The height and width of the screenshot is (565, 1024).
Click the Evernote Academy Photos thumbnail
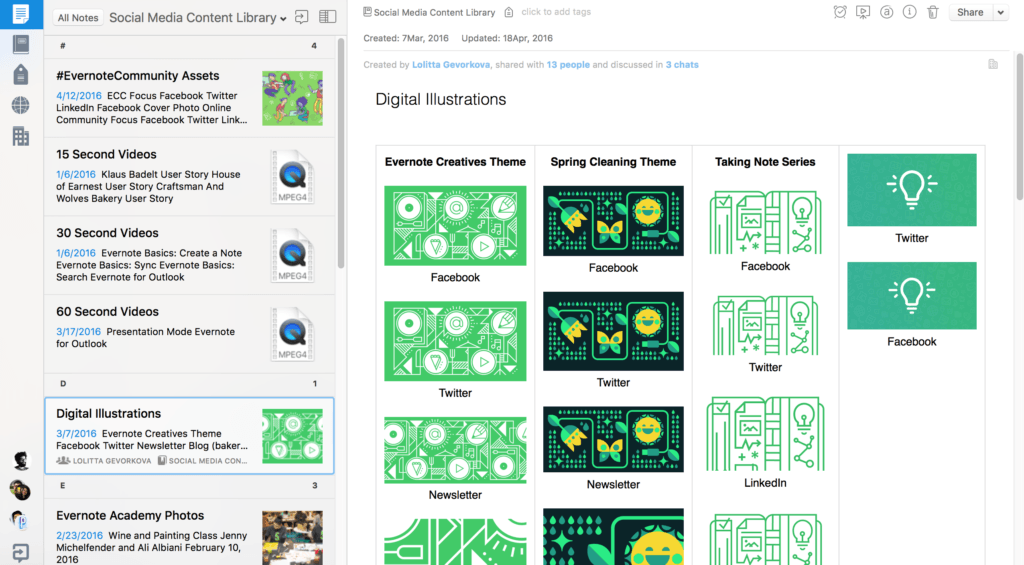(293, 538)
